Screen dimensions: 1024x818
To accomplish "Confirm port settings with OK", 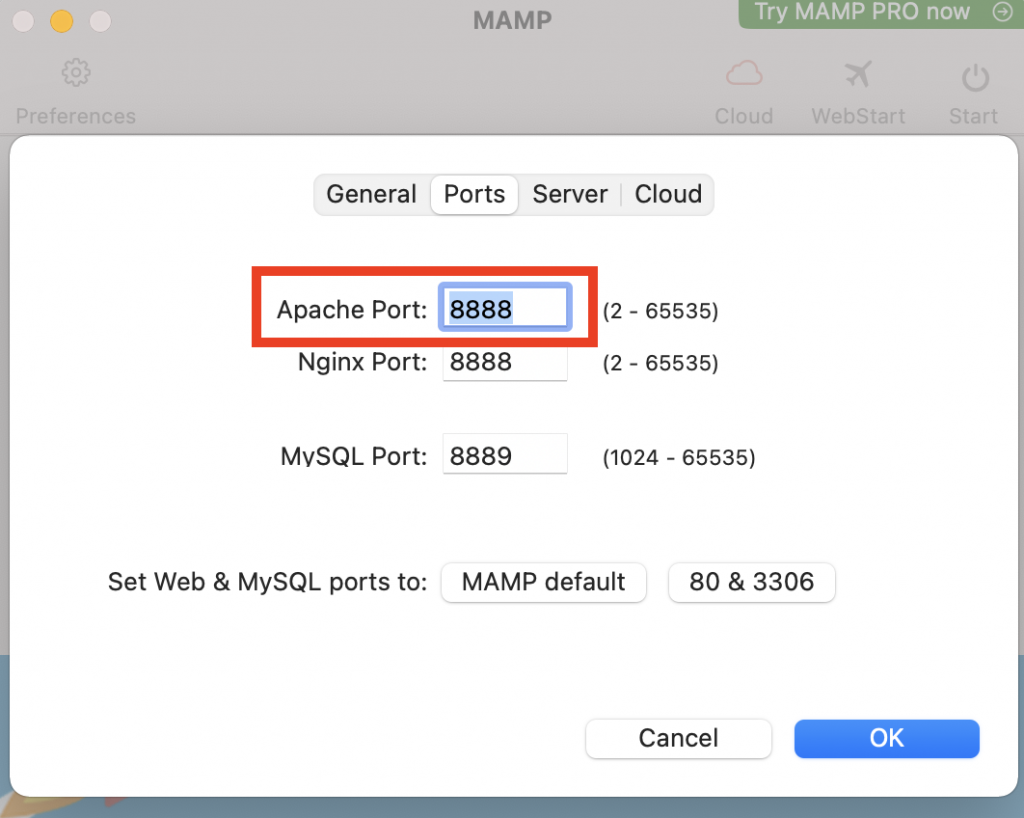I will coord(887,738).
